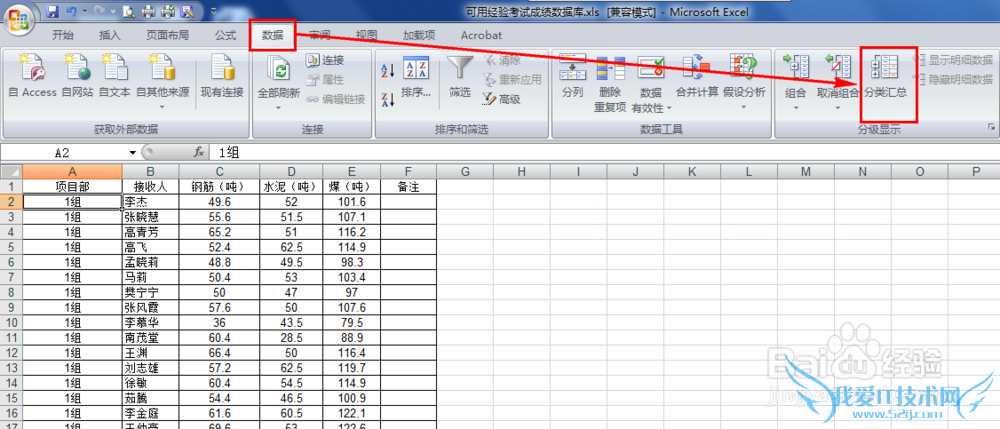
Task: Click the 属性 properties item
Action: coord(325,80)
